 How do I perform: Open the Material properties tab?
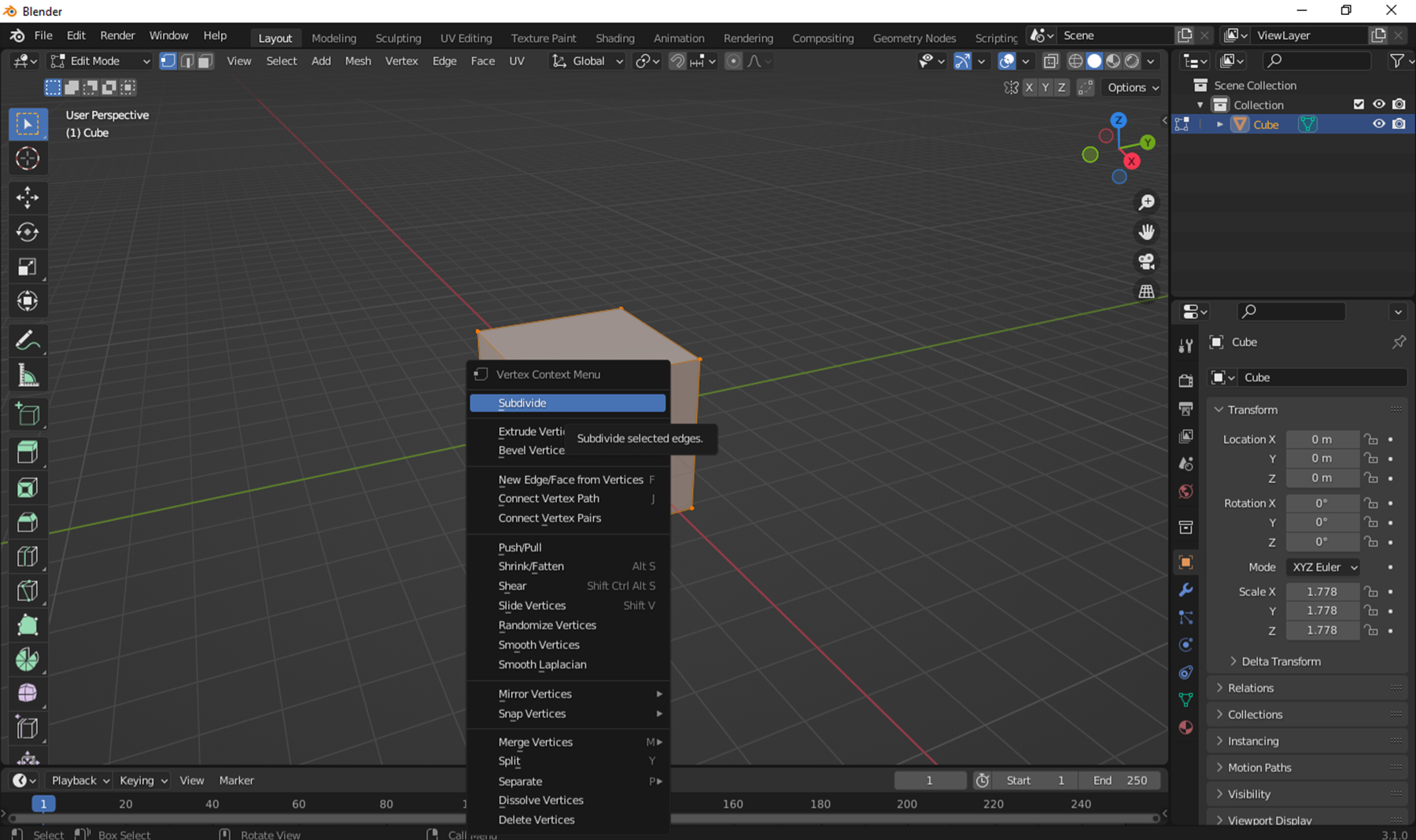[1186, 728]
